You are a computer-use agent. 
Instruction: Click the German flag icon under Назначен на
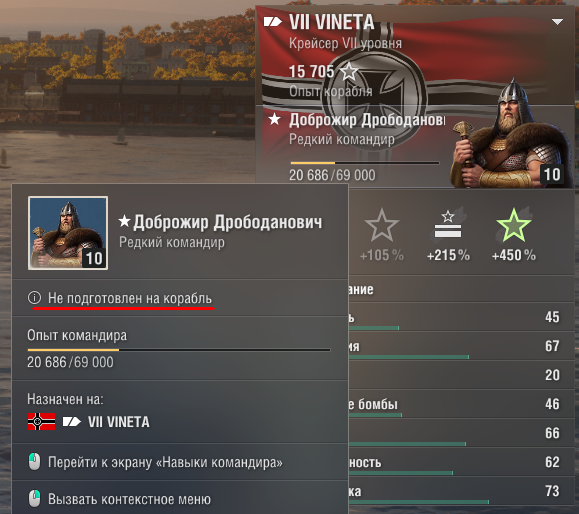click(41, 422)
